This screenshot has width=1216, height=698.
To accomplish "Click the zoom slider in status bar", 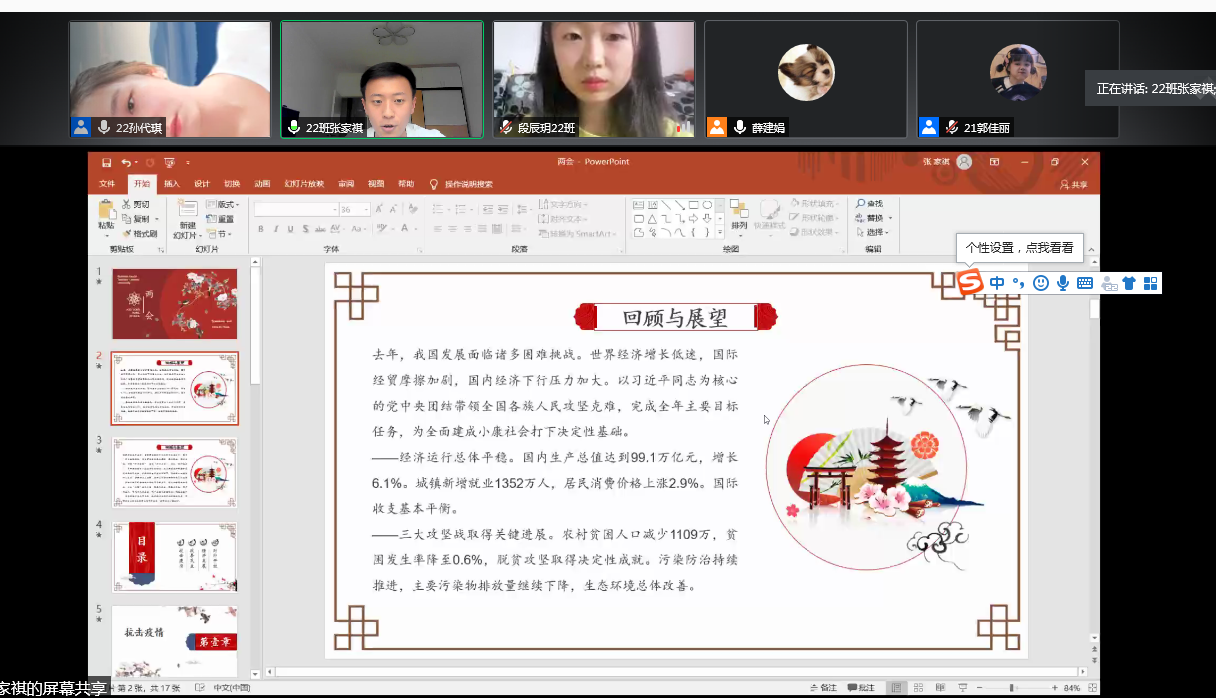I will click(x=1012, y=688).
